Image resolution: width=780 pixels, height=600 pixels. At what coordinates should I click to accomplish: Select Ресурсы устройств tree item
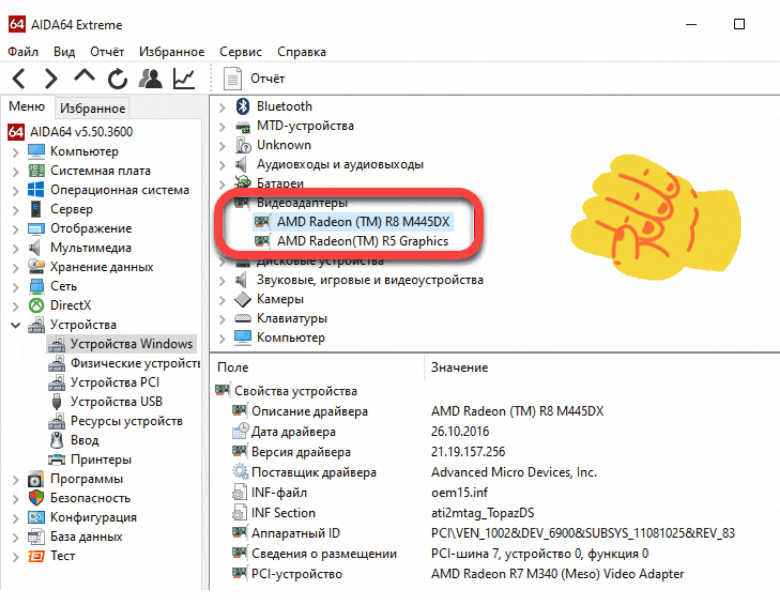point(126,421)
